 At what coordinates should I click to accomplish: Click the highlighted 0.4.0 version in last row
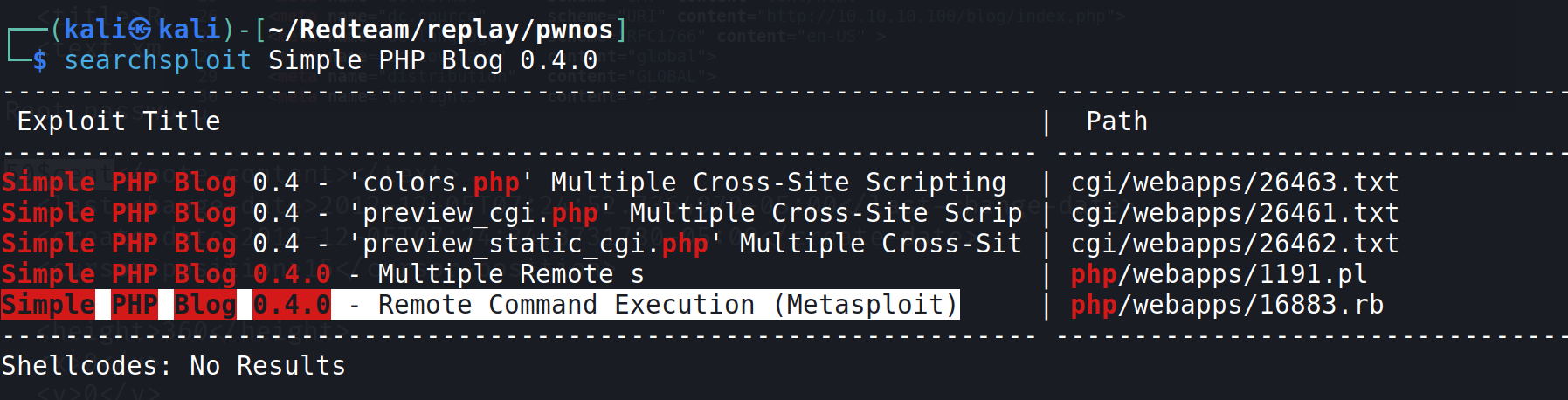[292, 305]
